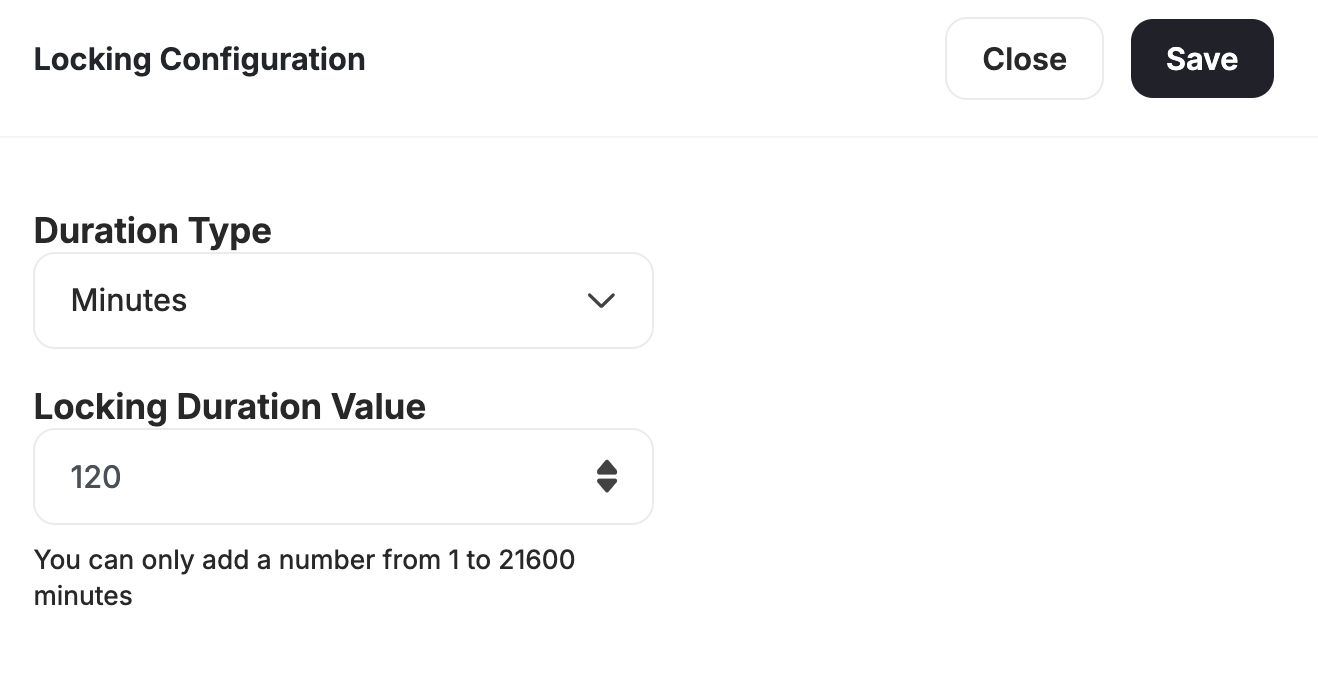Select the value 120 in the input
Screen dimensions: 1318x690
95,477
